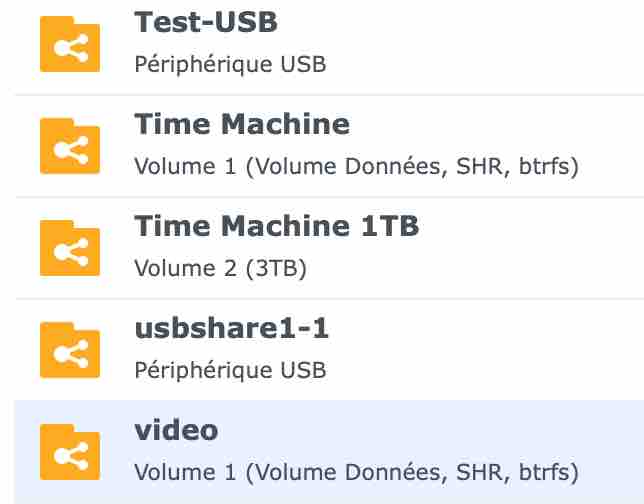Select the Time Machine folder name

coord(242,124)
